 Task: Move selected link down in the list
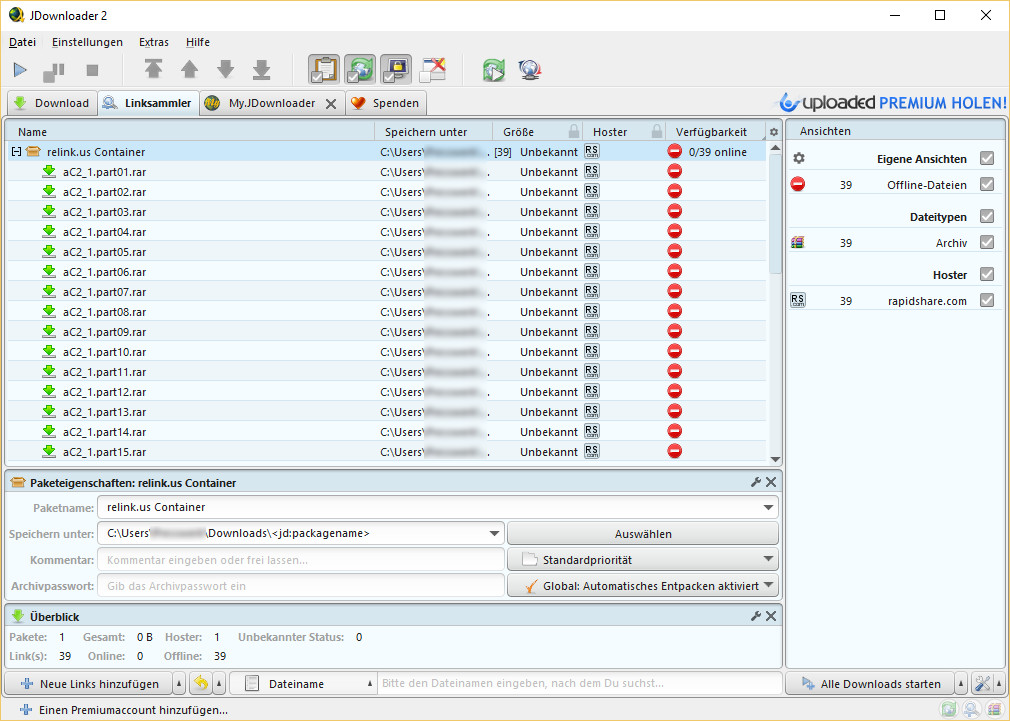pyautogui.click(x=225, y=69)
